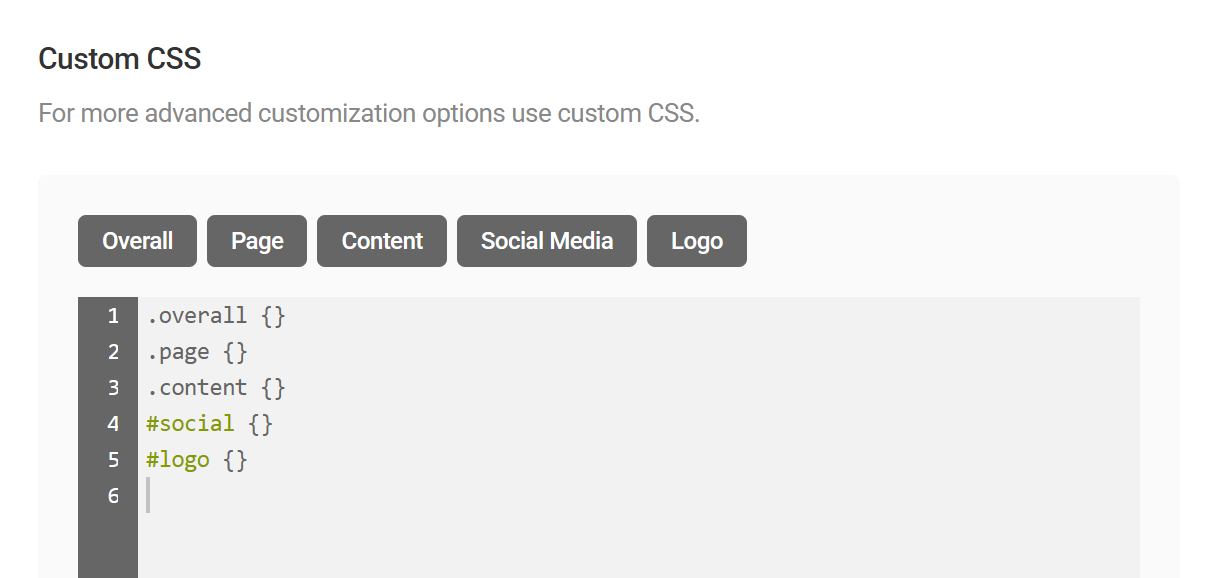1220x578 pixels.
Task: Click the #logo selector on line 5
Action: pyautogui.click(x=178, y=459)
